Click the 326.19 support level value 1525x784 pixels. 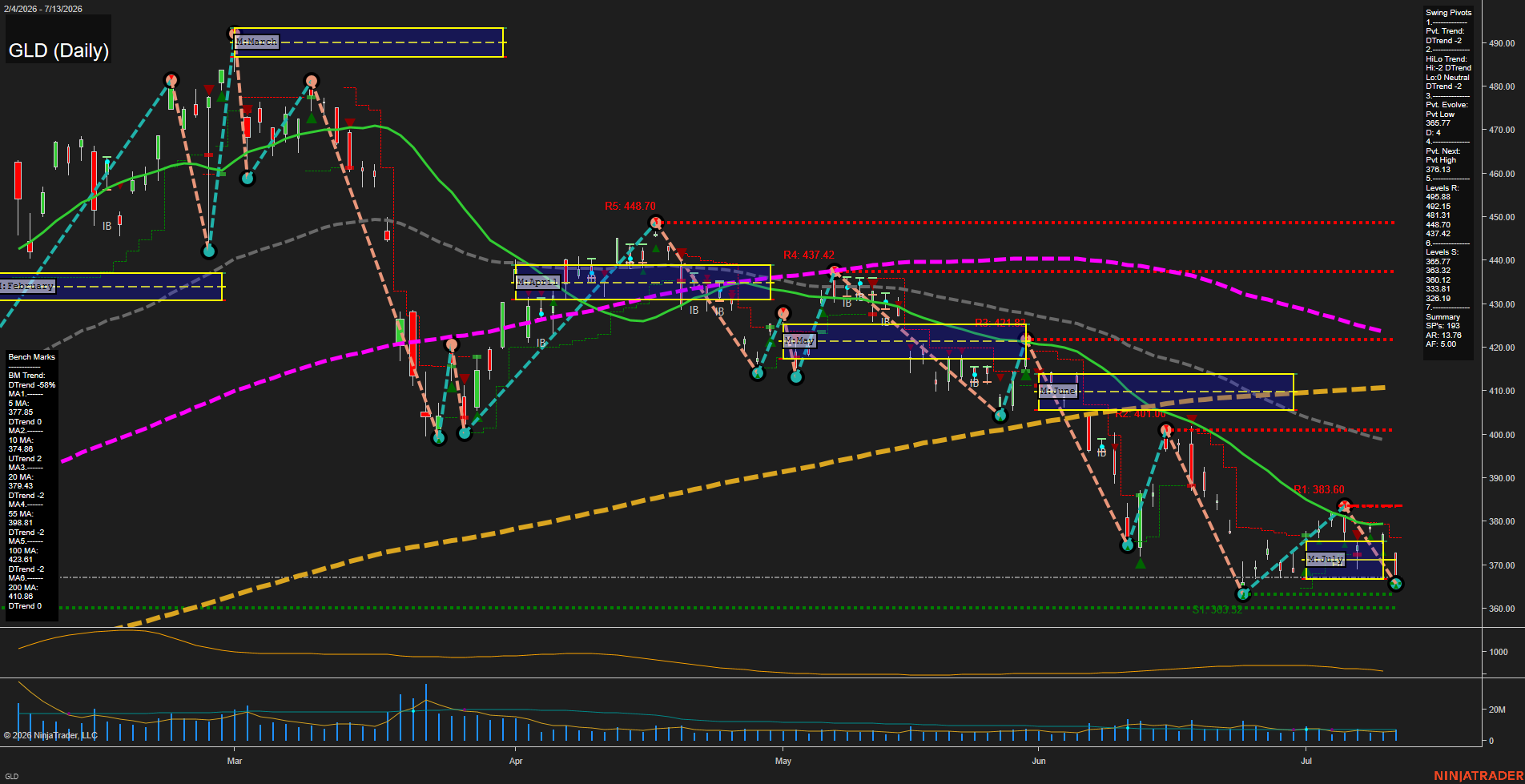(x=1438, y=299)
